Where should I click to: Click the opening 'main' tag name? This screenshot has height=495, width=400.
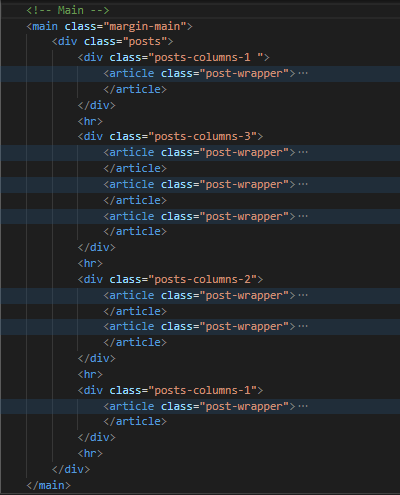pyautogui.click(x=45, y=26)
